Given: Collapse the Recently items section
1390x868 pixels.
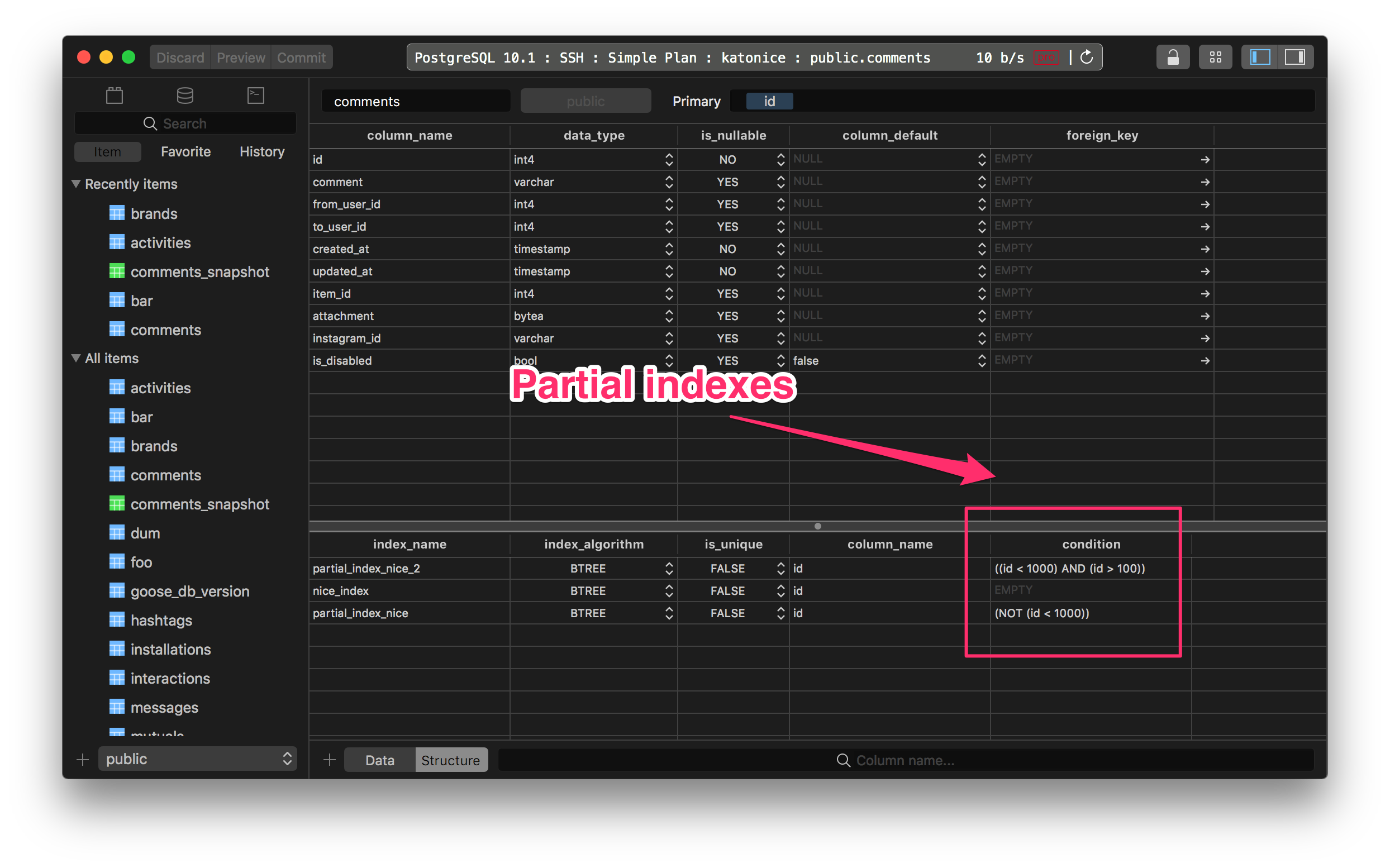Looking at the screenshot, I should (x=75, y=184).
